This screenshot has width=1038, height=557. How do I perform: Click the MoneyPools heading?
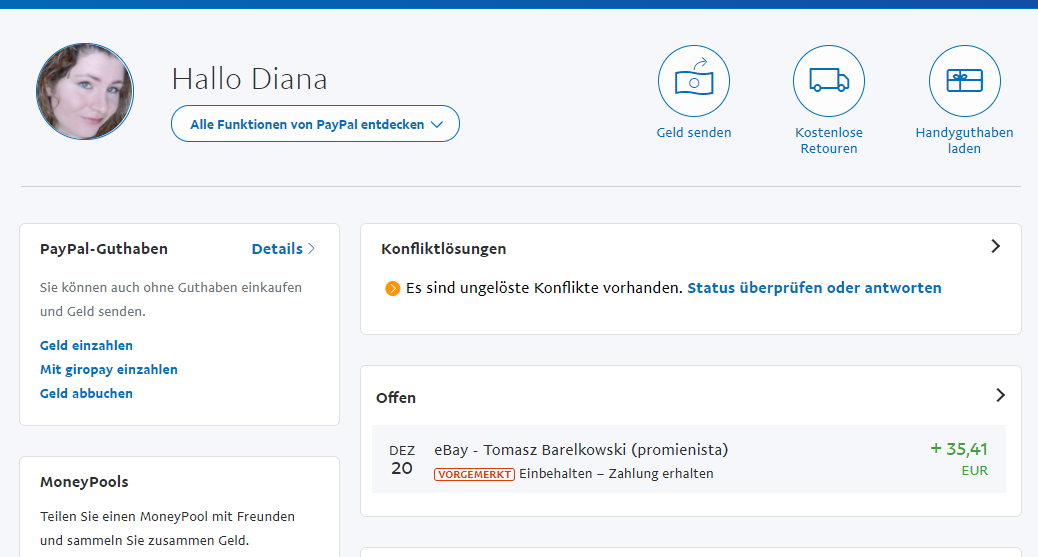[x=84, y=482]
